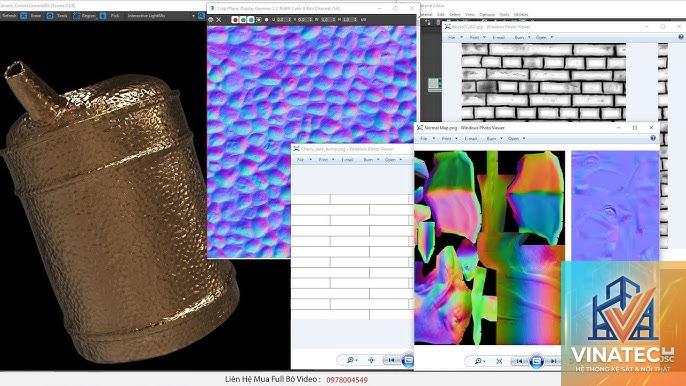Click the W crop value field
This screenshot has height=386, width=686.
(327, 20)
